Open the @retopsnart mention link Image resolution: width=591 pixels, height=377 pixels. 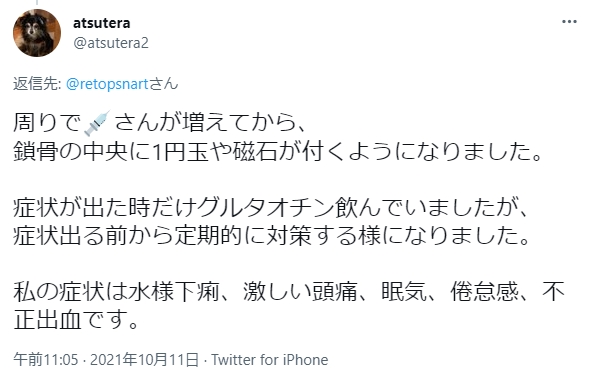(107, 84)
